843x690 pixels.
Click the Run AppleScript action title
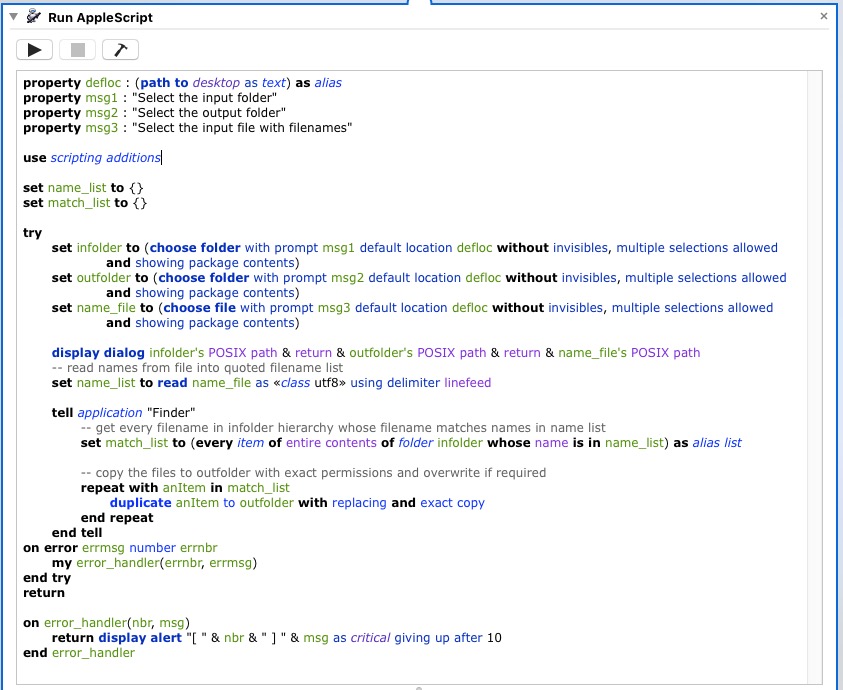tap(101, 17)
